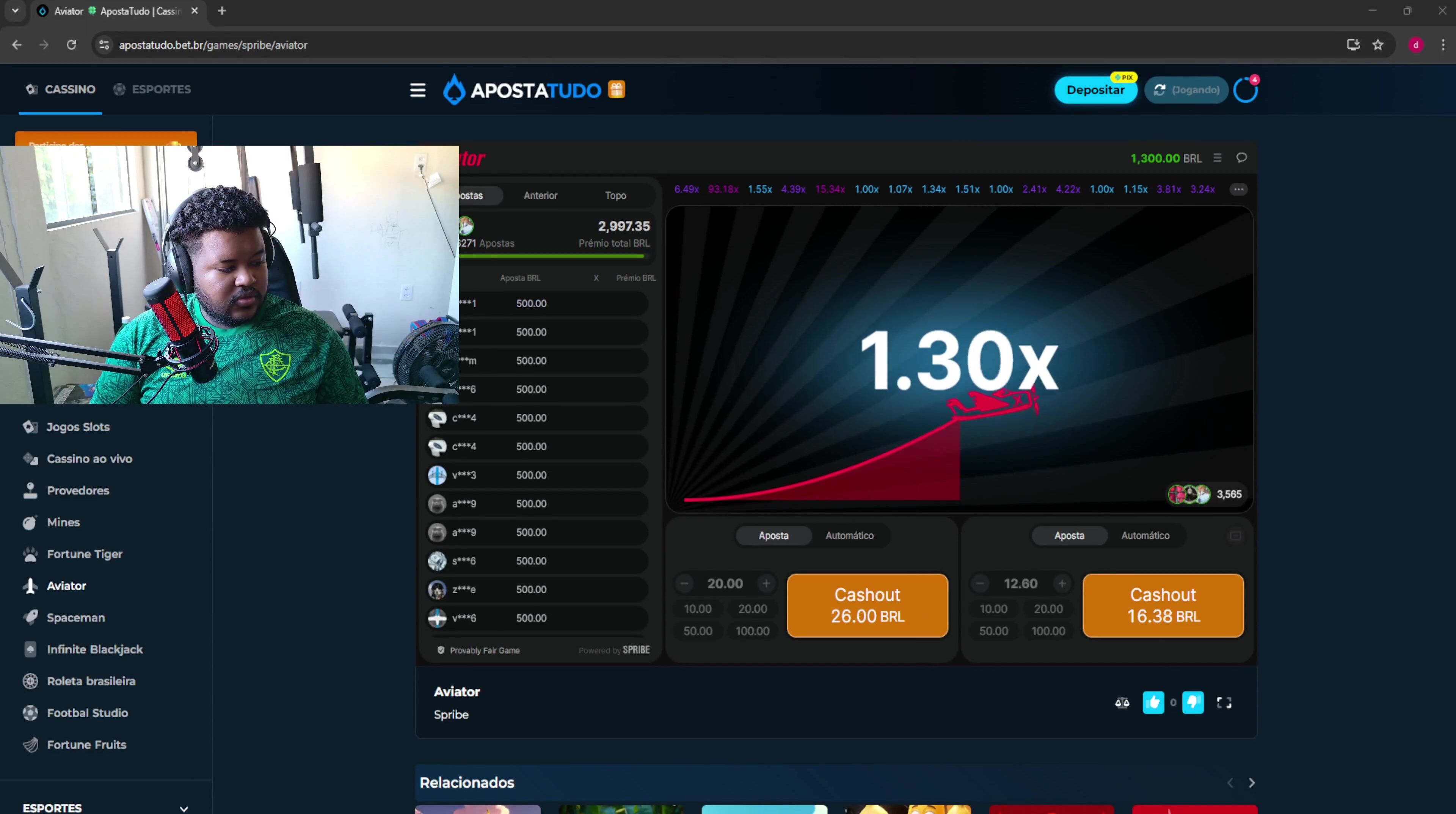Click the balance scale icon under the game

click(x=1122, y=702)
